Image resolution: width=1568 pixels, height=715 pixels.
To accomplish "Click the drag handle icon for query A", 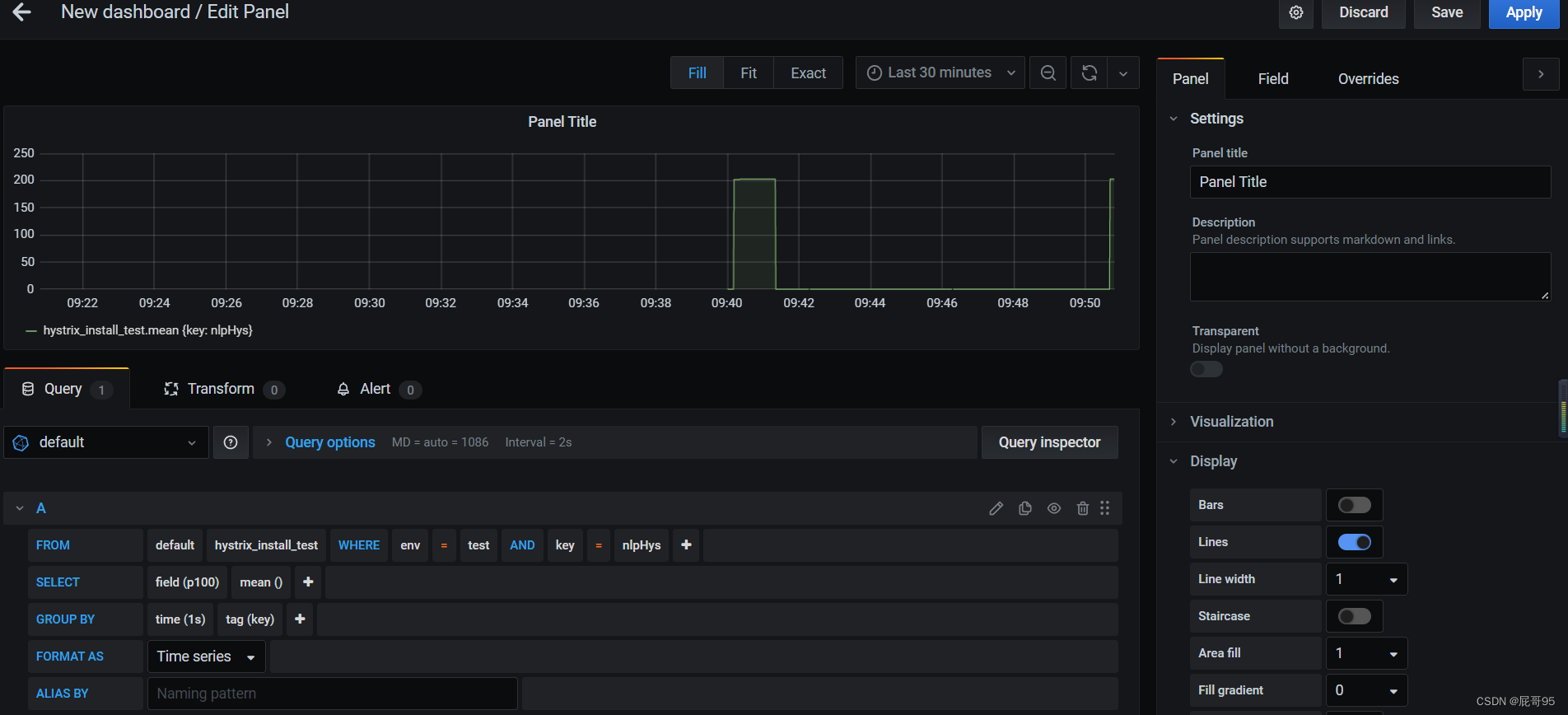I will pos(1105,508).
